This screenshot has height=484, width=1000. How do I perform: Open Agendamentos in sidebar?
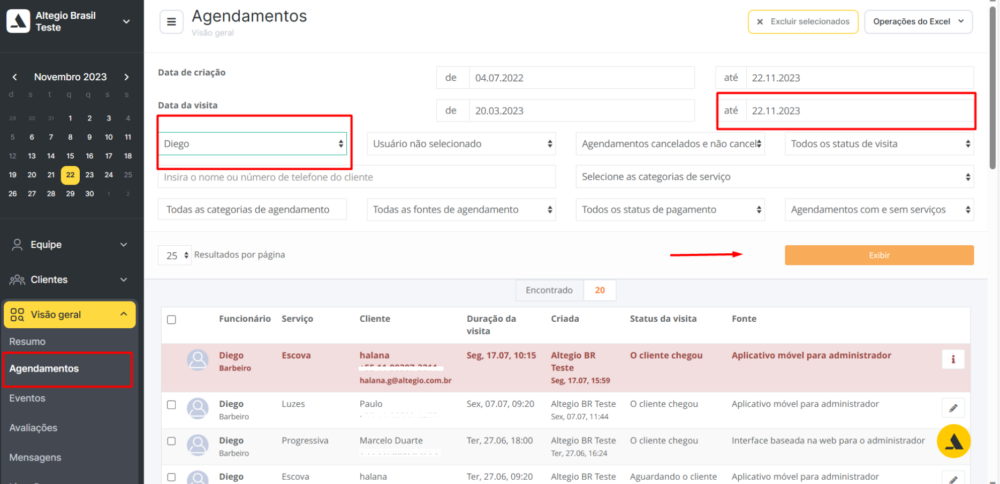click(44, 369)
